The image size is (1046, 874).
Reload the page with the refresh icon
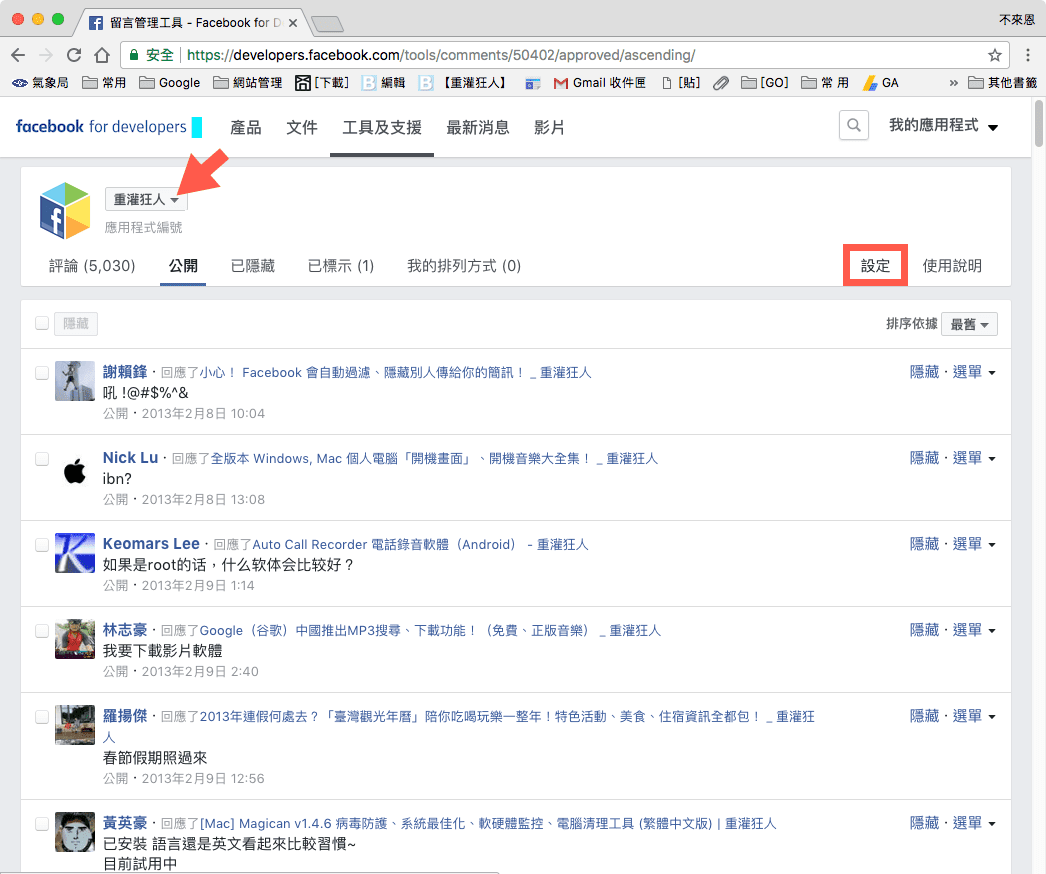pos(73,55)
